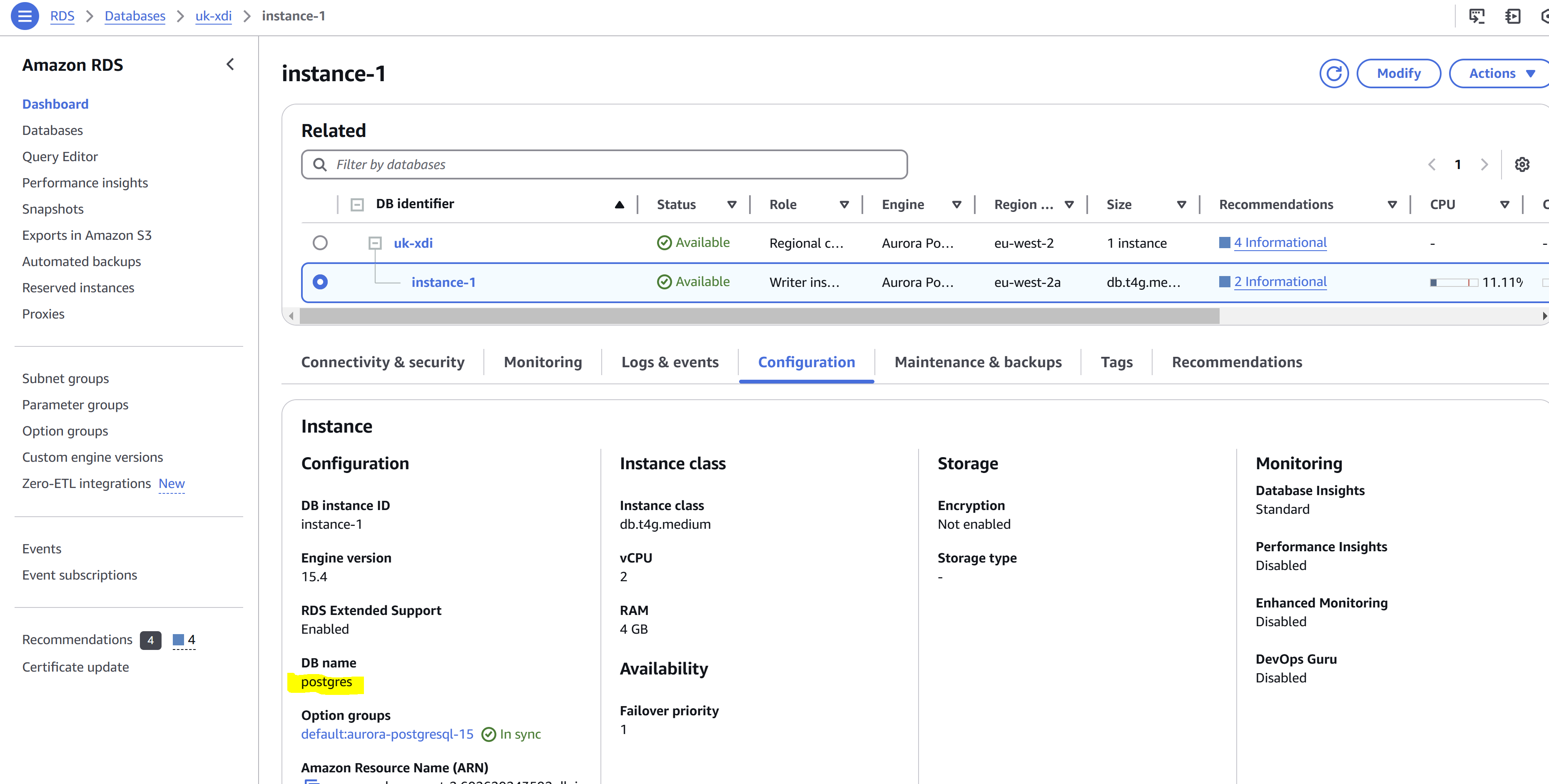Click the horizontal scrollbar under Related table
The width and height of the screenshot is (1549, 784).
(x=759, y=316)
